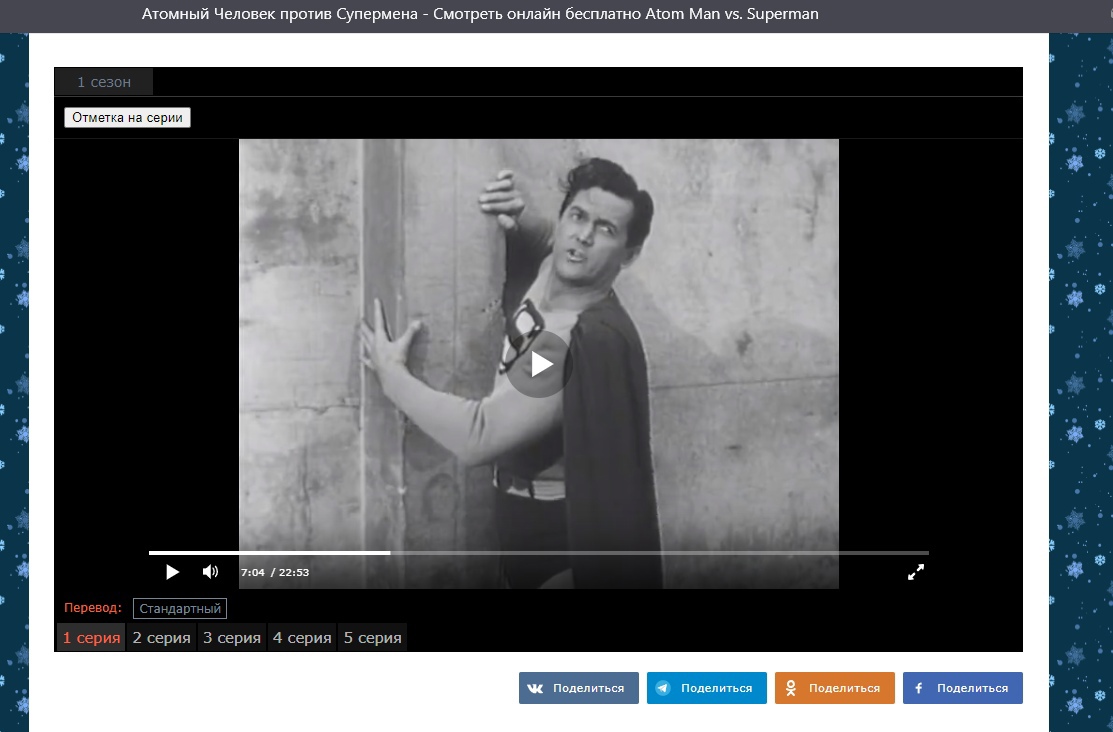Select 2 серия episode
The image size is (1113, 732).
pyautogui.click(x=162, y=638)
